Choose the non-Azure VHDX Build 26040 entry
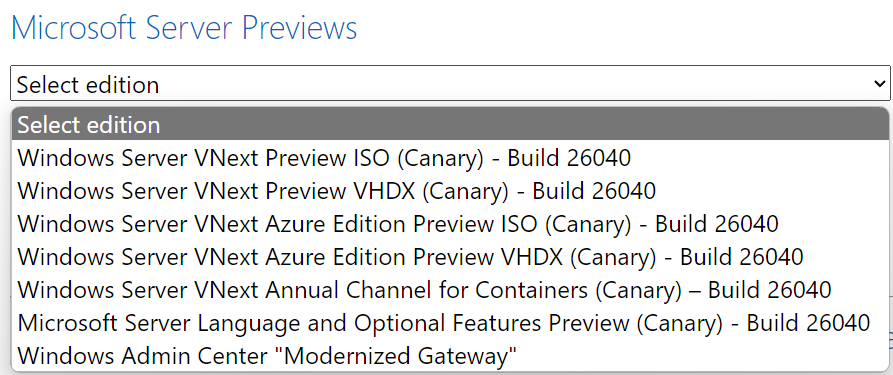This screenshot has height=375, width=893. coord(450,190)
